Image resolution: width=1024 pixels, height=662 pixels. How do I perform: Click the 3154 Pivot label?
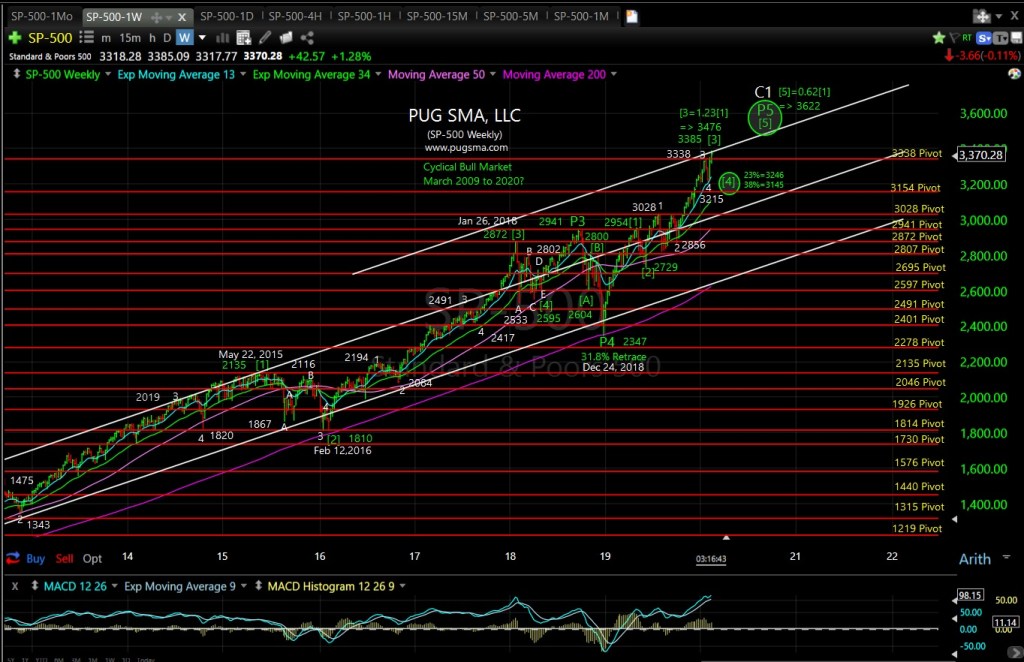pos(916,188)
